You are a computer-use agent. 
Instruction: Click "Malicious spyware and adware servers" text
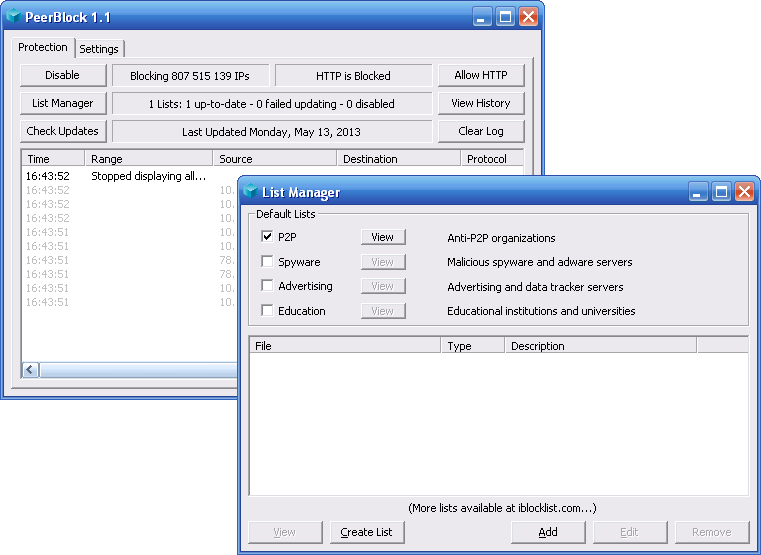(540, 262)
